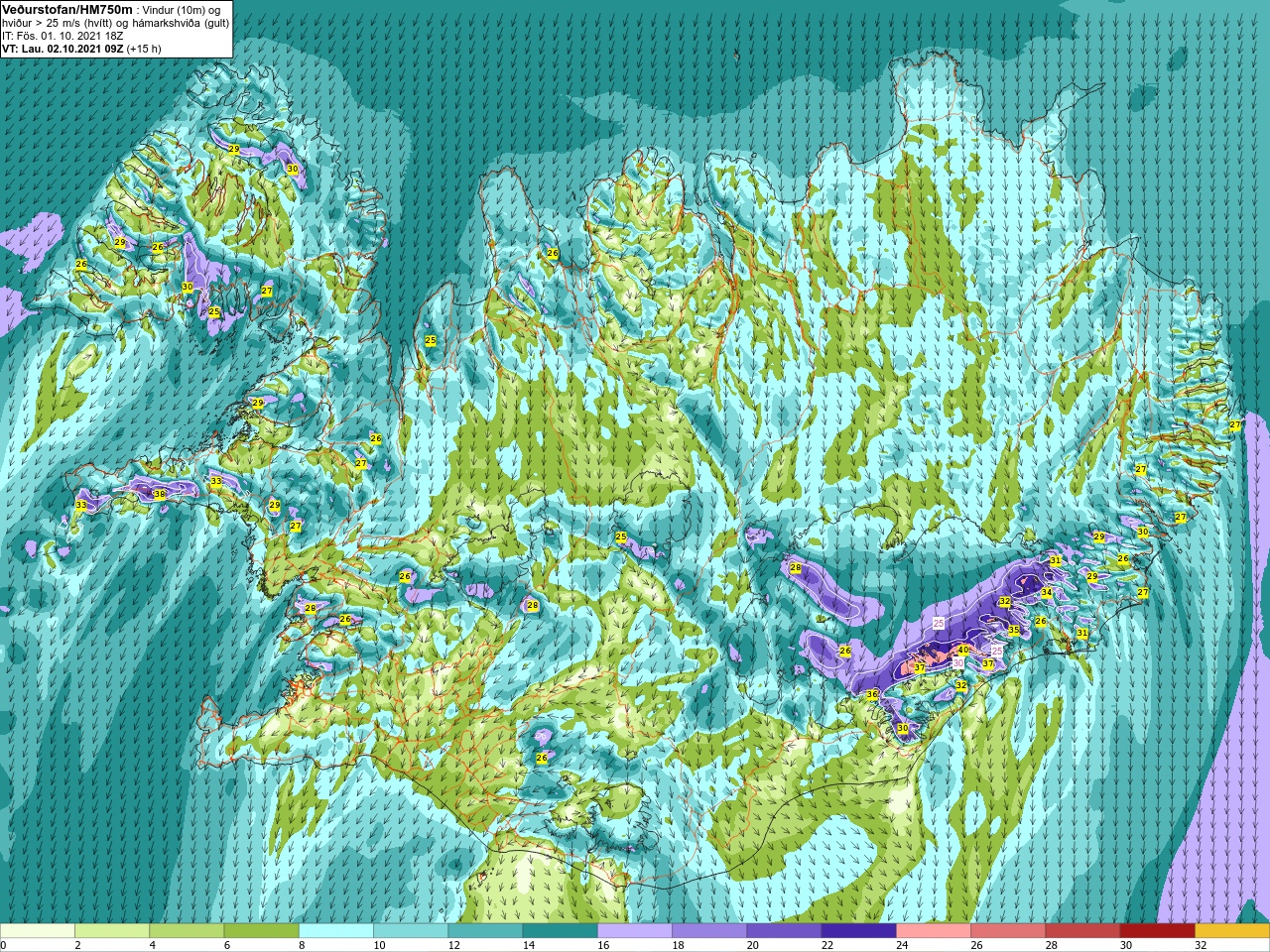Click the 0–2 m/s pale yellow legend swatch
The width and height of the screenshot is (1270, 952).
[x=38, y=931]
